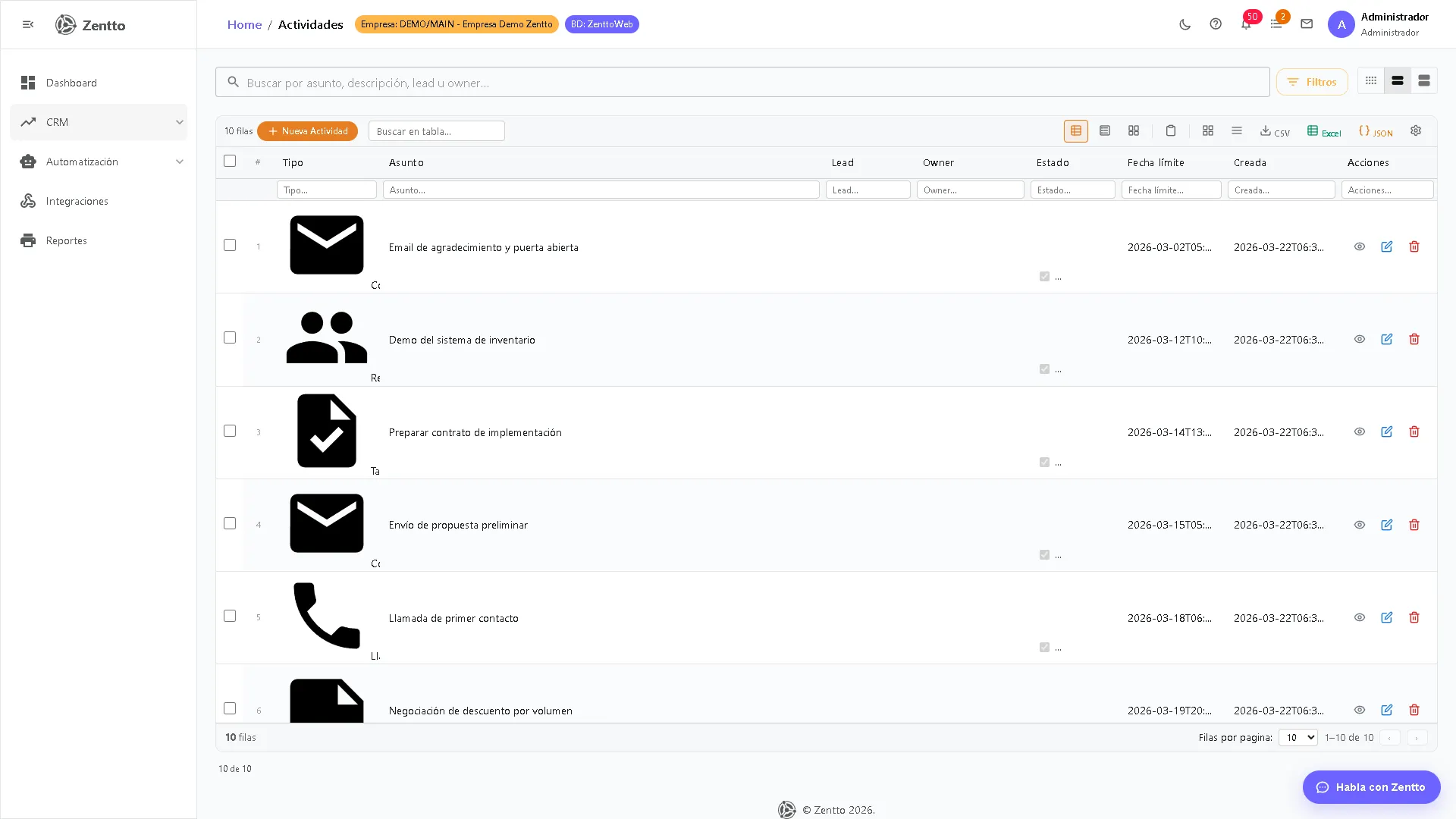Expand the CRM sidebar menu
The height and width of the screenshot is (819, 1456).
[x=99, y=122]
